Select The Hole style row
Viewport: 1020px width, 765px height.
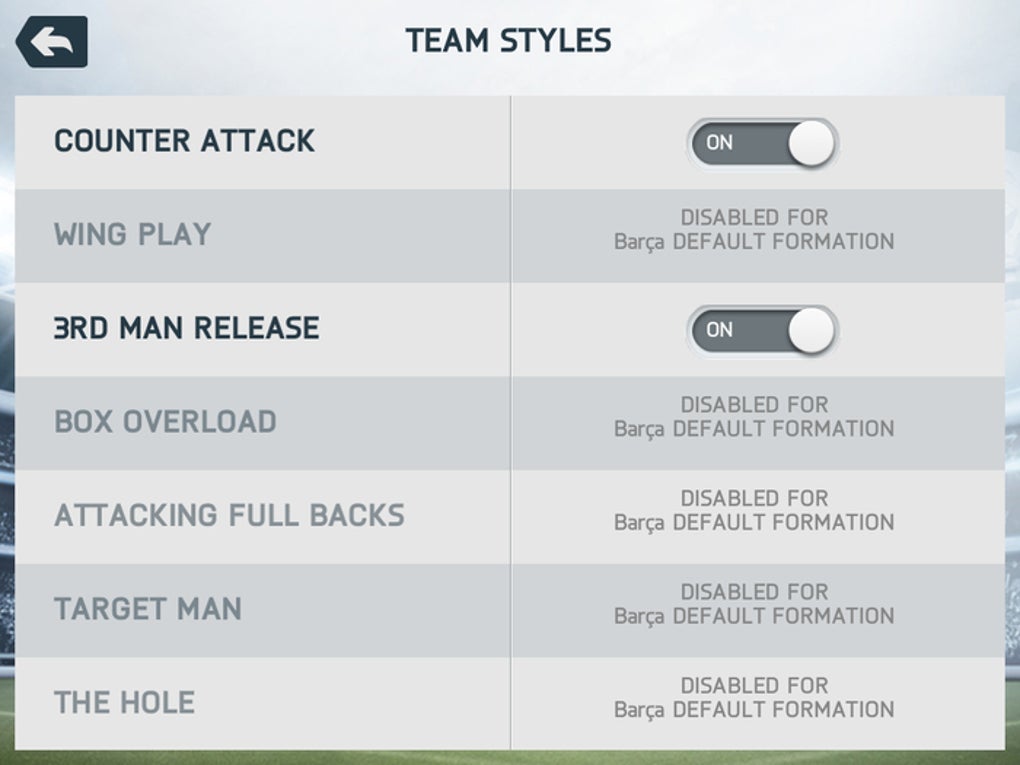click(x=510, y=703)
